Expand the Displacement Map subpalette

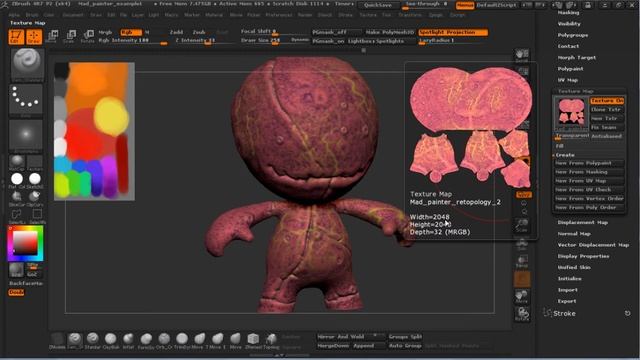(583, 222)
